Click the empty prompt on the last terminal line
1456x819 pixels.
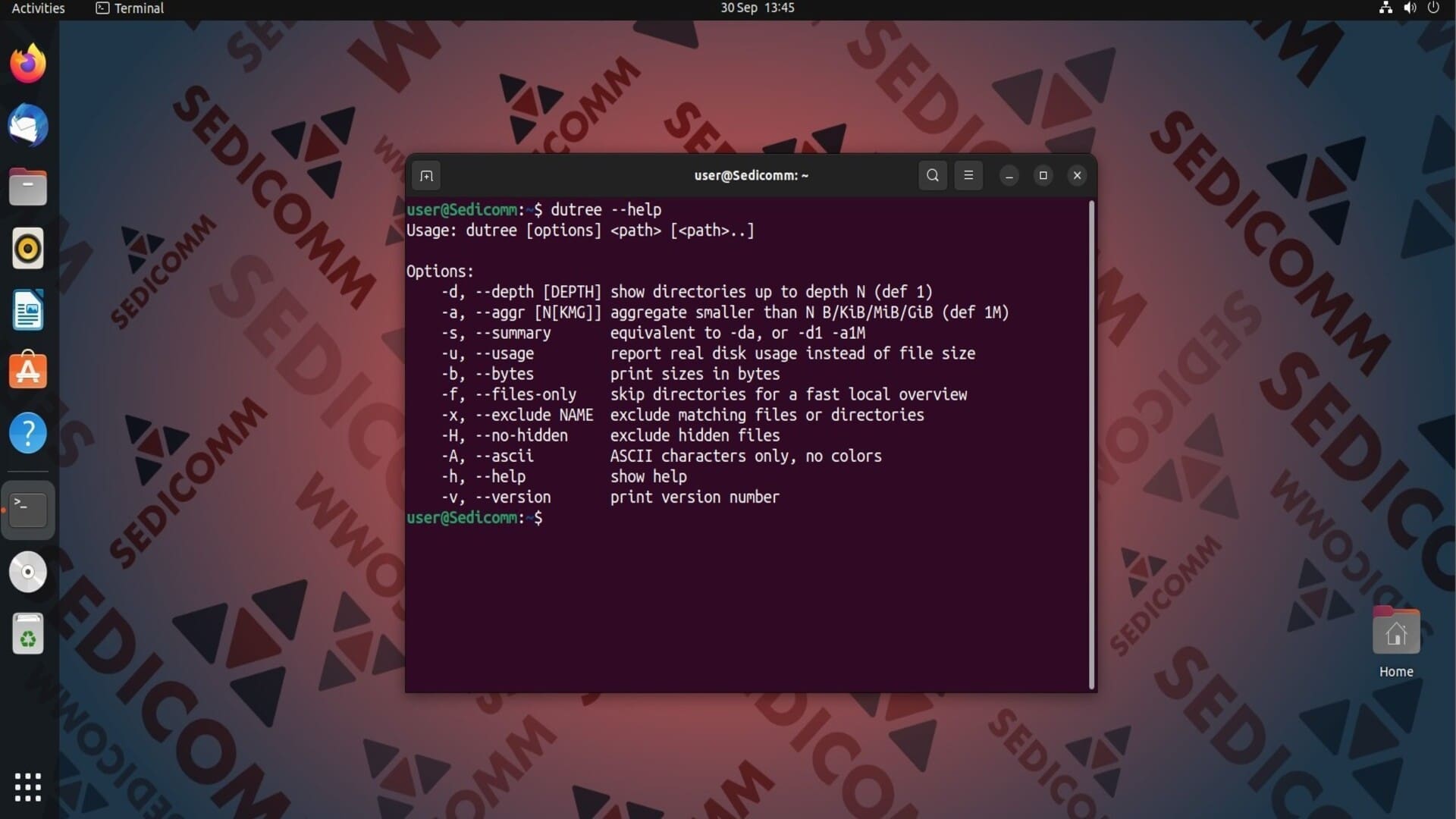[475, 518]
